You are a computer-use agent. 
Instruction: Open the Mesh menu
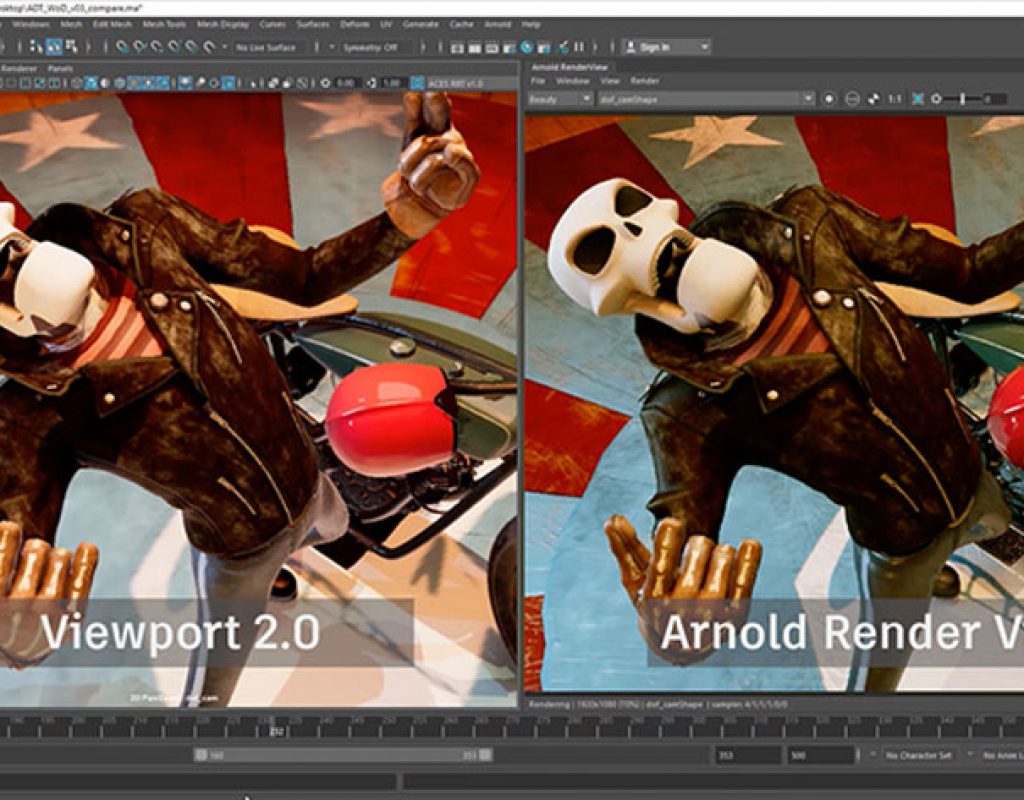point(71,24)
